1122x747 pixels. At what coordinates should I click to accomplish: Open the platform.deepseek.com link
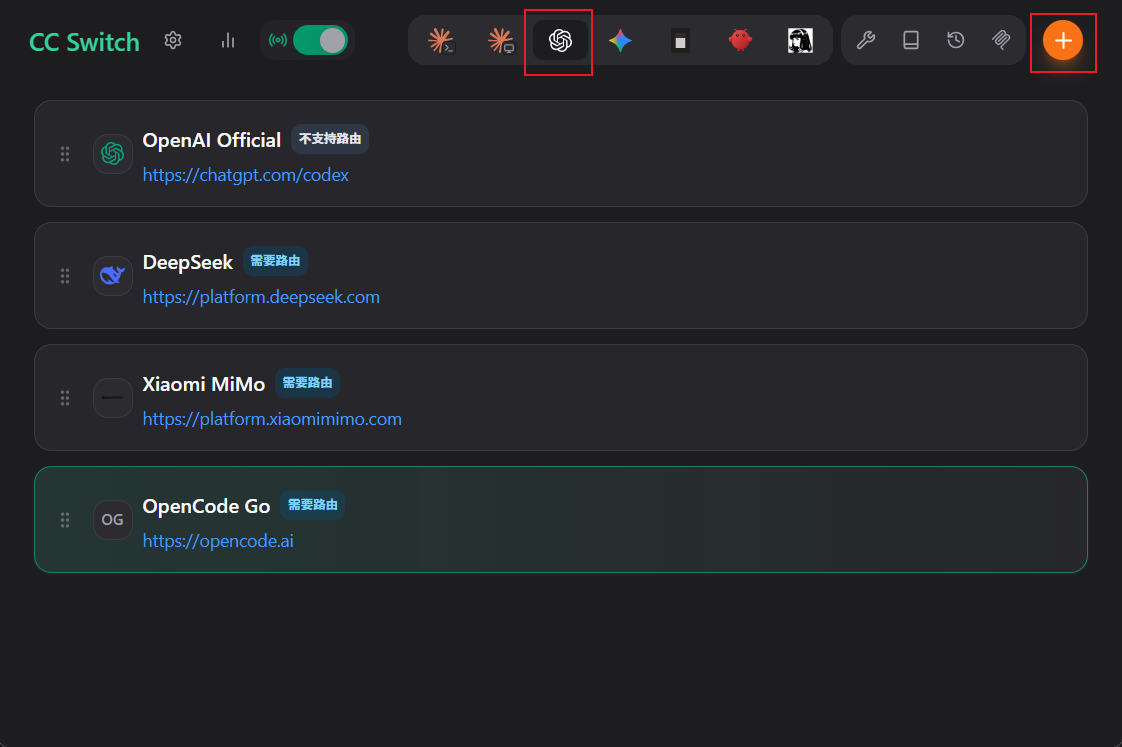261,297
